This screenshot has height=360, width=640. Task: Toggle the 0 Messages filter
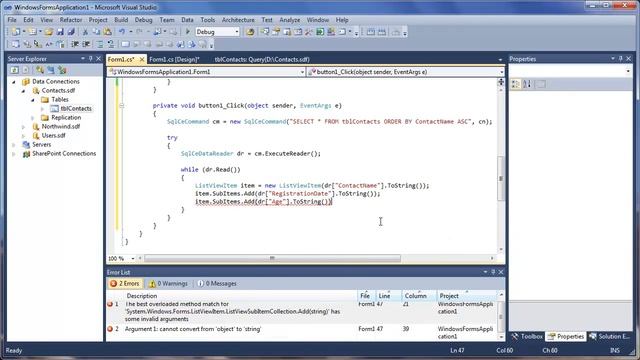217,283
